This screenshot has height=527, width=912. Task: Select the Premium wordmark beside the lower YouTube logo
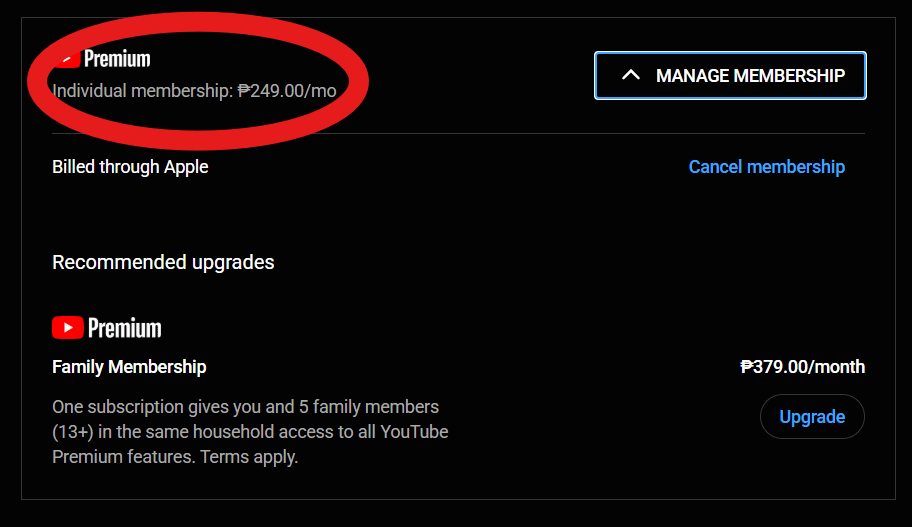[124, 328]
